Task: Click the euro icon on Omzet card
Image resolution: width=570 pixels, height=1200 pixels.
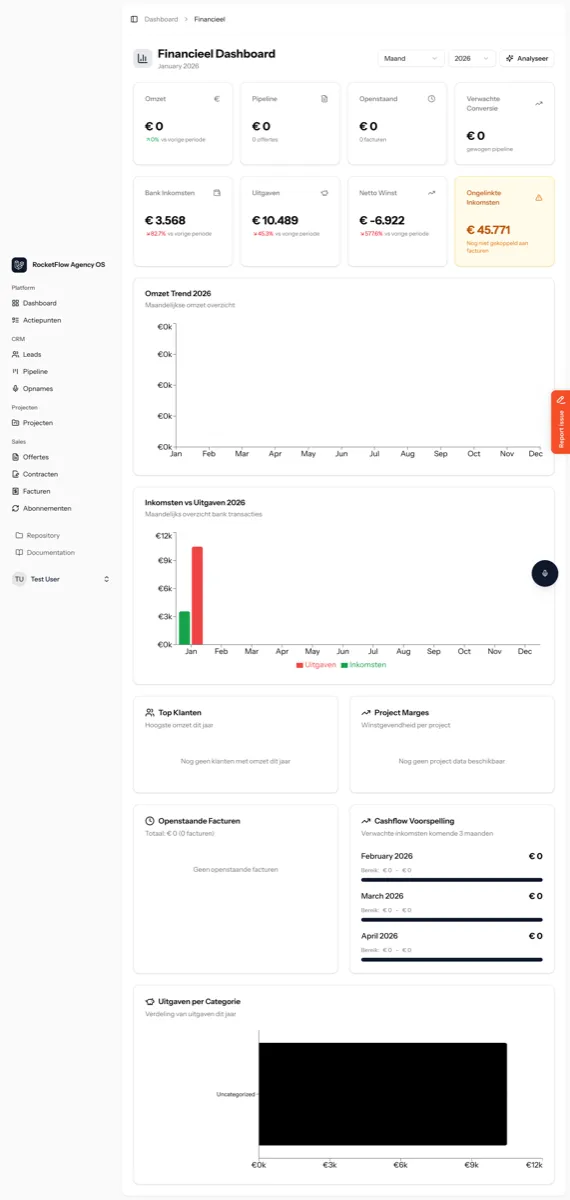Action: pyautogui.click(x=216, y=99)
